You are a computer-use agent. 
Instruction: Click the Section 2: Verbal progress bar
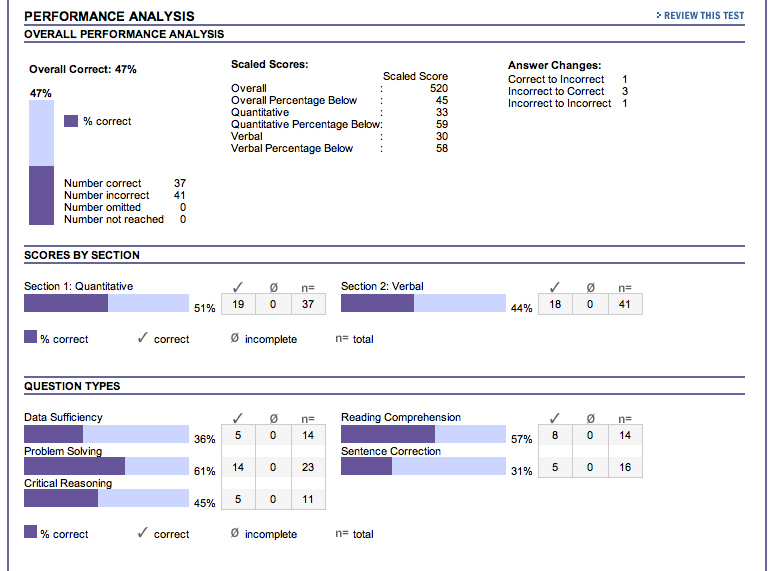point(423,303)
